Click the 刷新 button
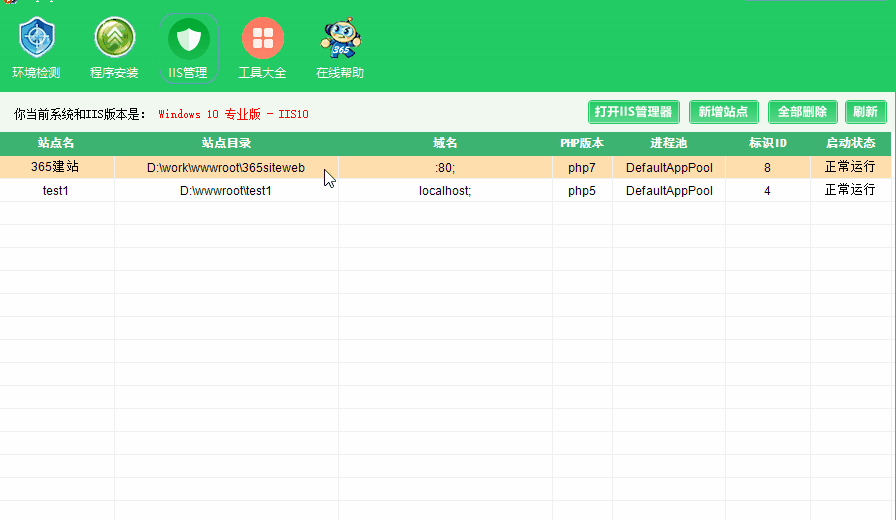Viewport: 896px width, 520px height. [x=866, y=112]
